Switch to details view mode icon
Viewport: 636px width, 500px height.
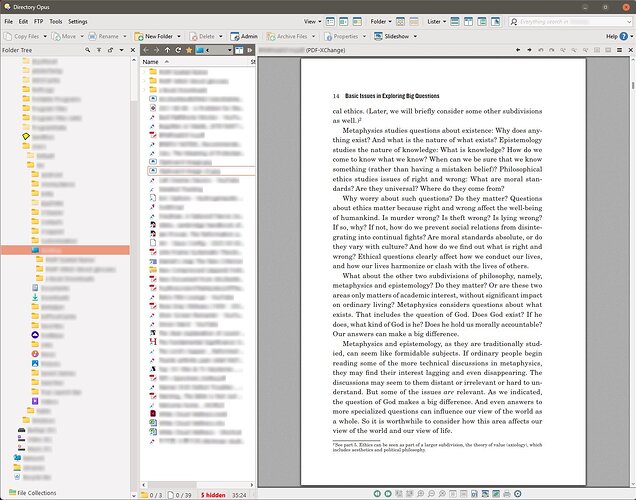(330, 21)
